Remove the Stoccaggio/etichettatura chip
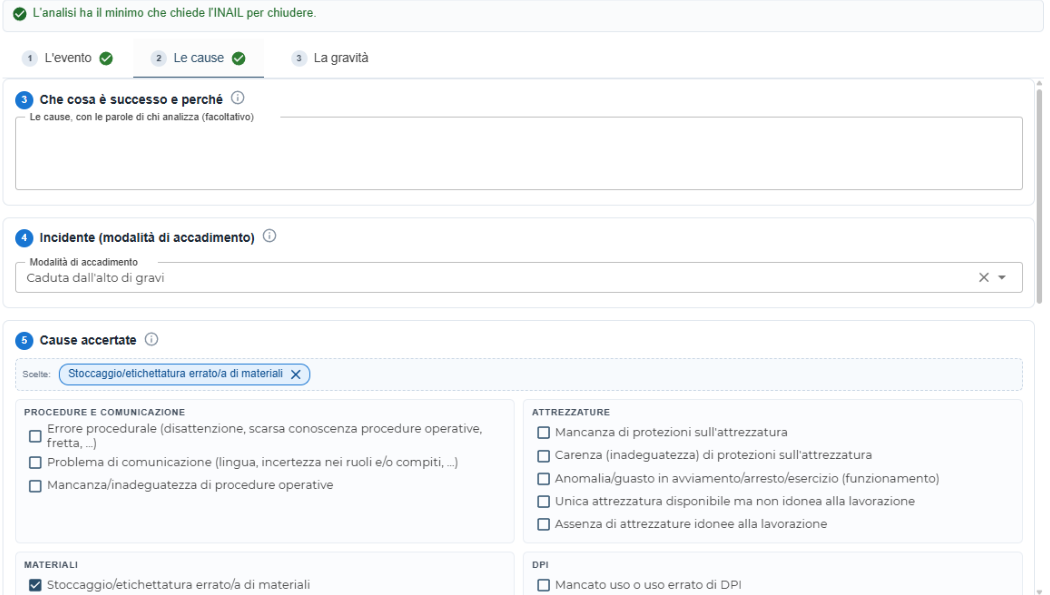 (295, 374)
